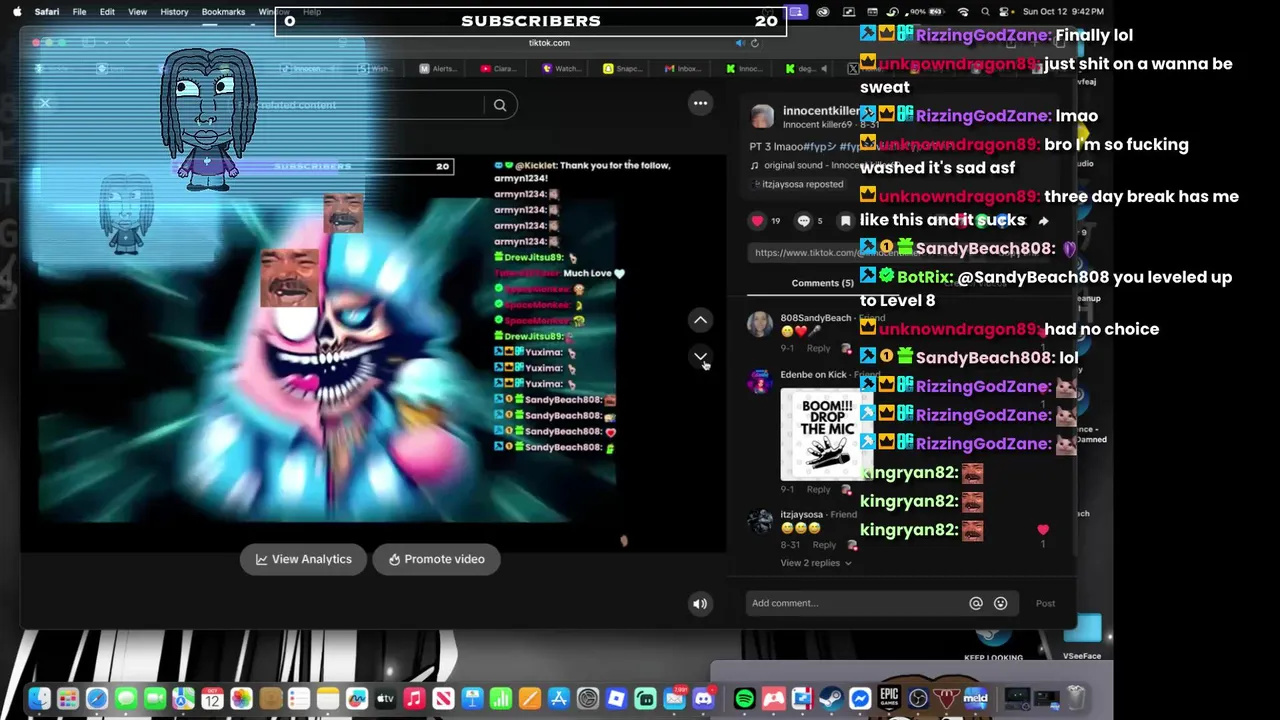Click the Post comment button
Viewport: 1280px width, 720px height.
pyautogui.click(x=1045, y=603)
